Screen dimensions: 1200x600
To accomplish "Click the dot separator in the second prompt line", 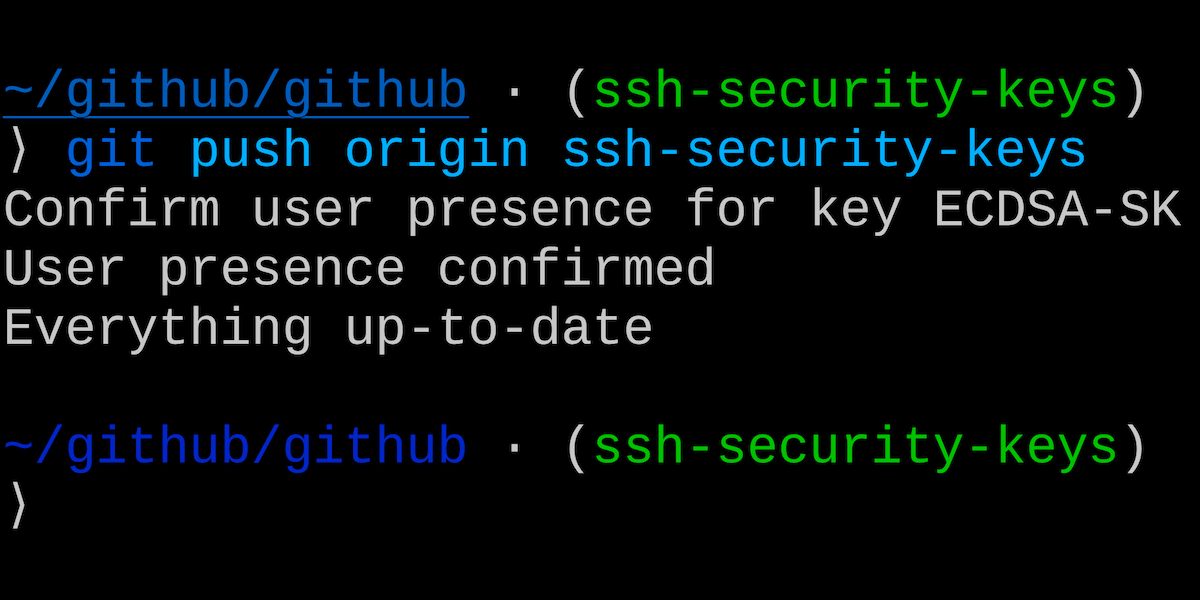I will pos(514,447).
